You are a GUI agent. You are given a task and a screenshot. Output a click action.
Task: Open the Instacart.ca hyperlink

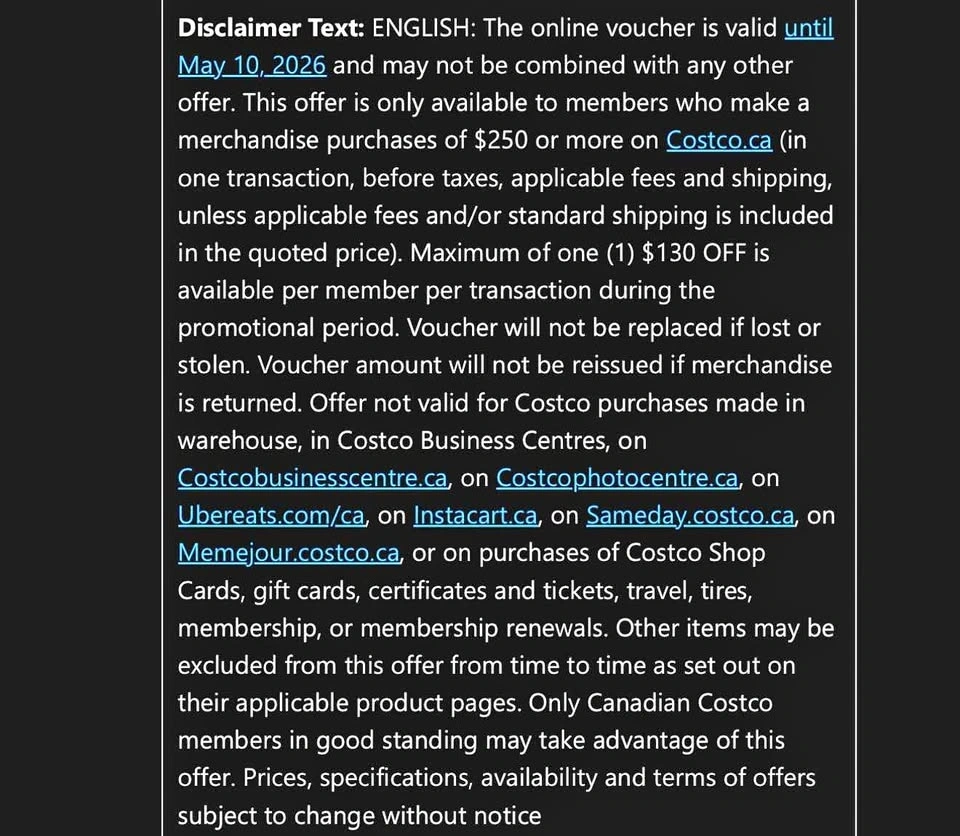click(x=476, y=516)
